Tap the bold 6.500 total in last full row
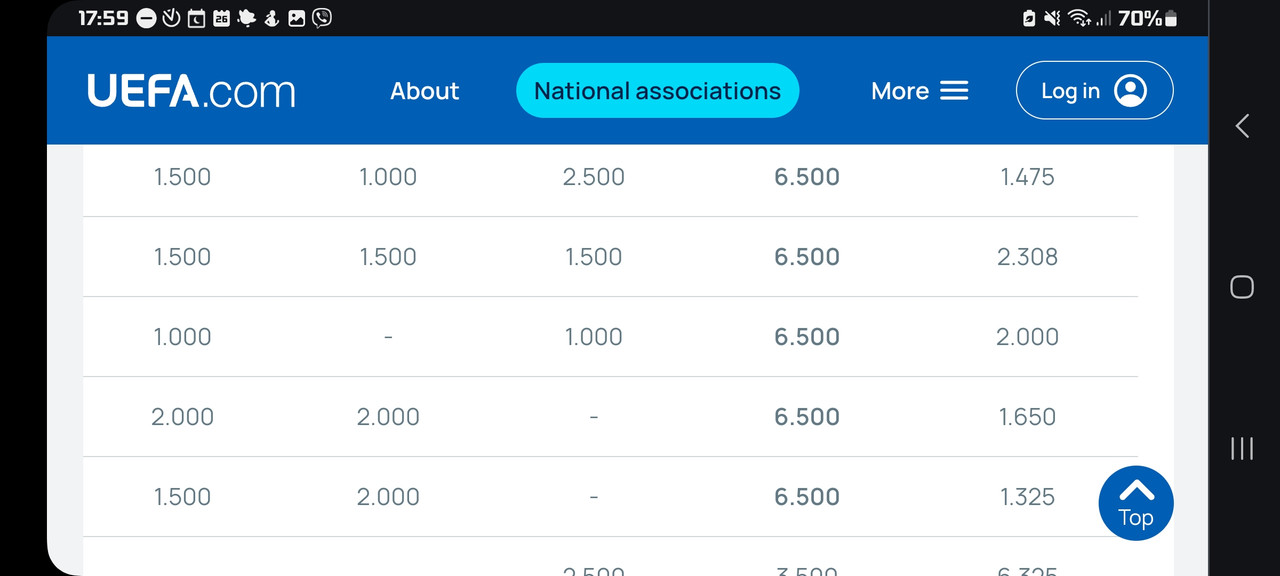Viewport: 1280px width, 576px height. click(807, 497)
